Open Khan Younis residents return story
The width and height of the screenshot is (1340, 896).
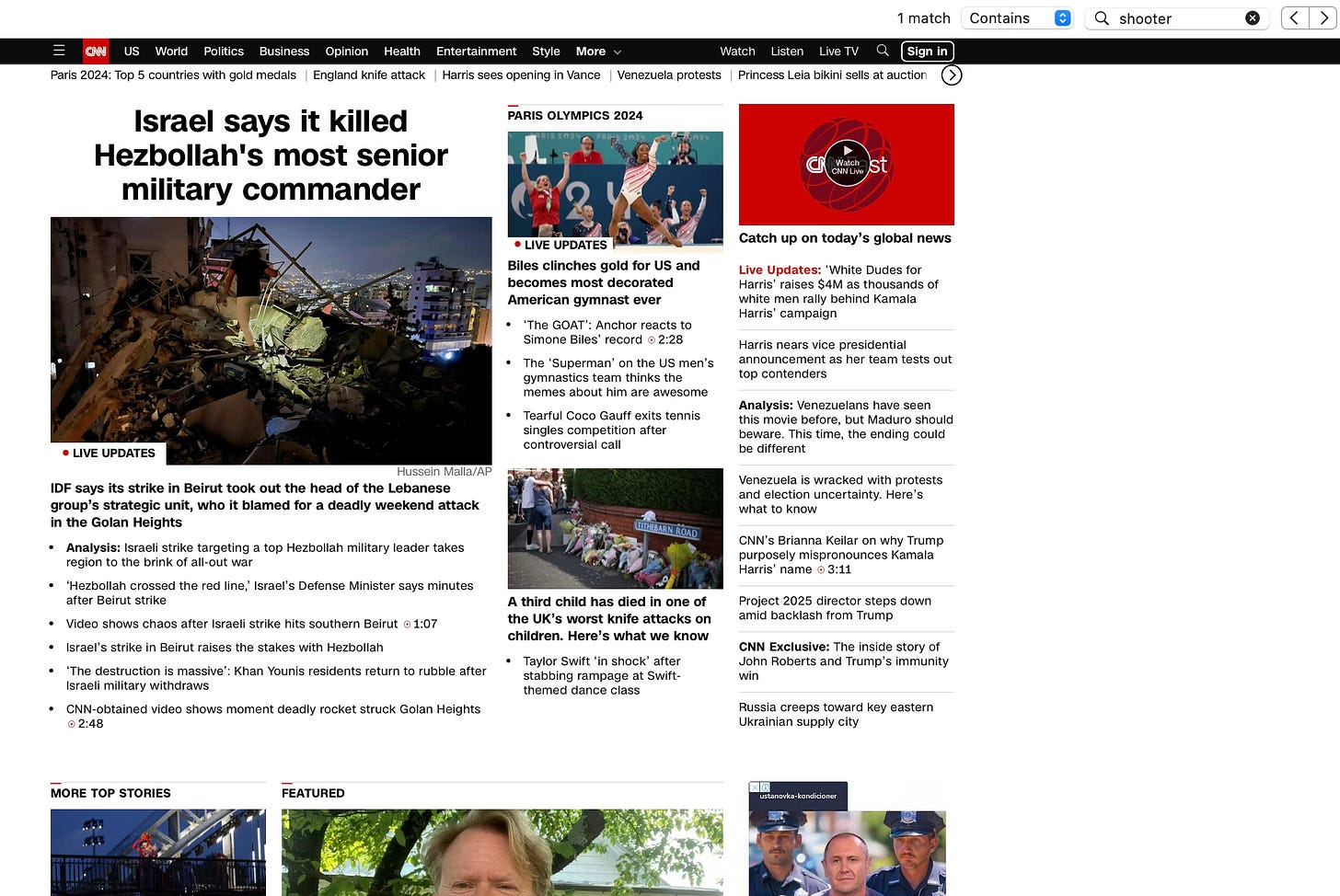click(x=276, y=678)
